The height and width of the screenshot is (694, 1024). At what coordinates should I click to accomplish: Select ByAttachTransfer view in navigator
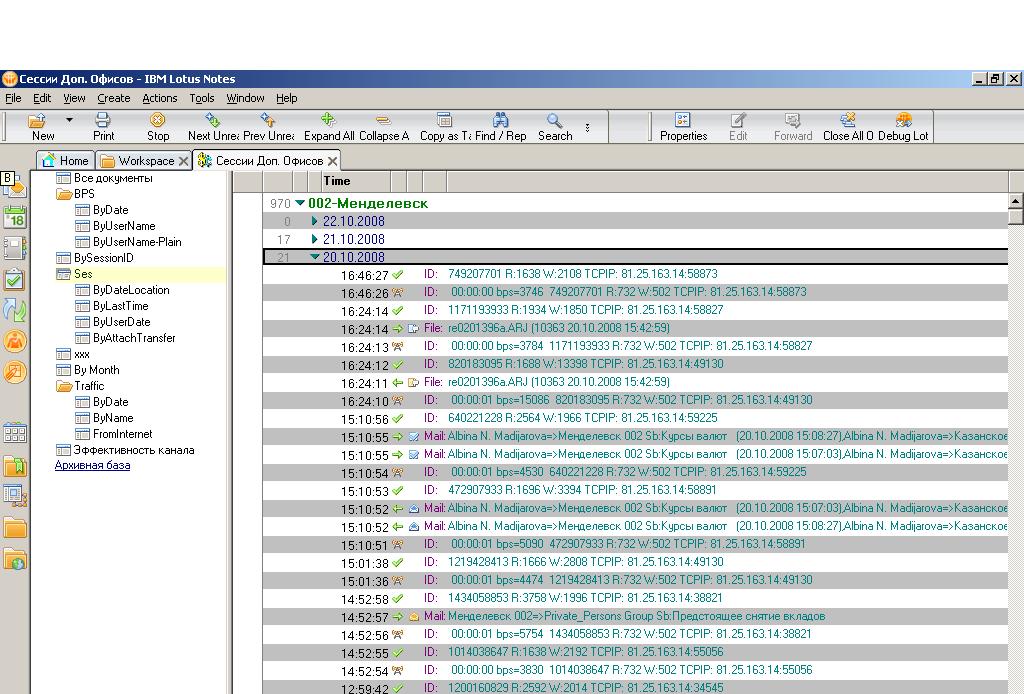(134, 338)
